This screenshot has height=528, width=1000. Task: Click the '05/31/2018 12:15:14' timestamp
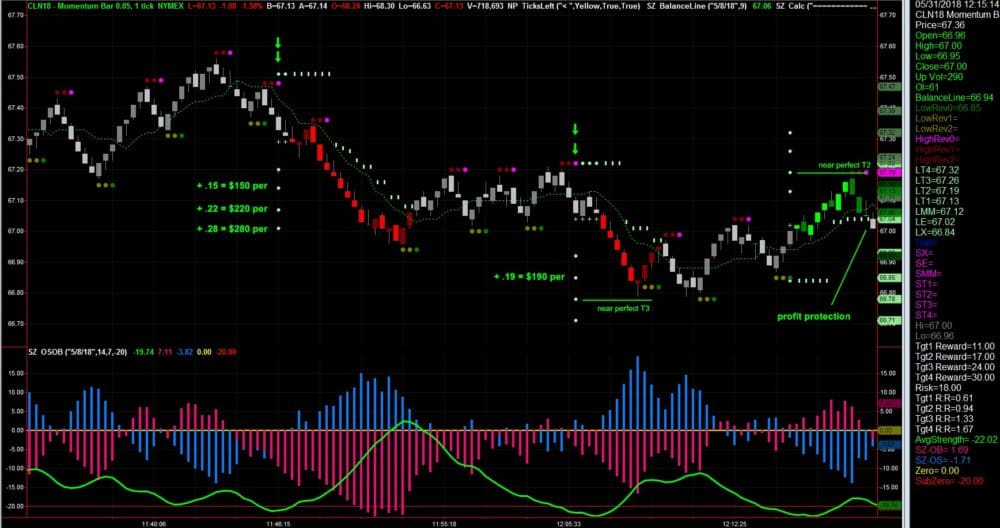(x=957, y=4)
